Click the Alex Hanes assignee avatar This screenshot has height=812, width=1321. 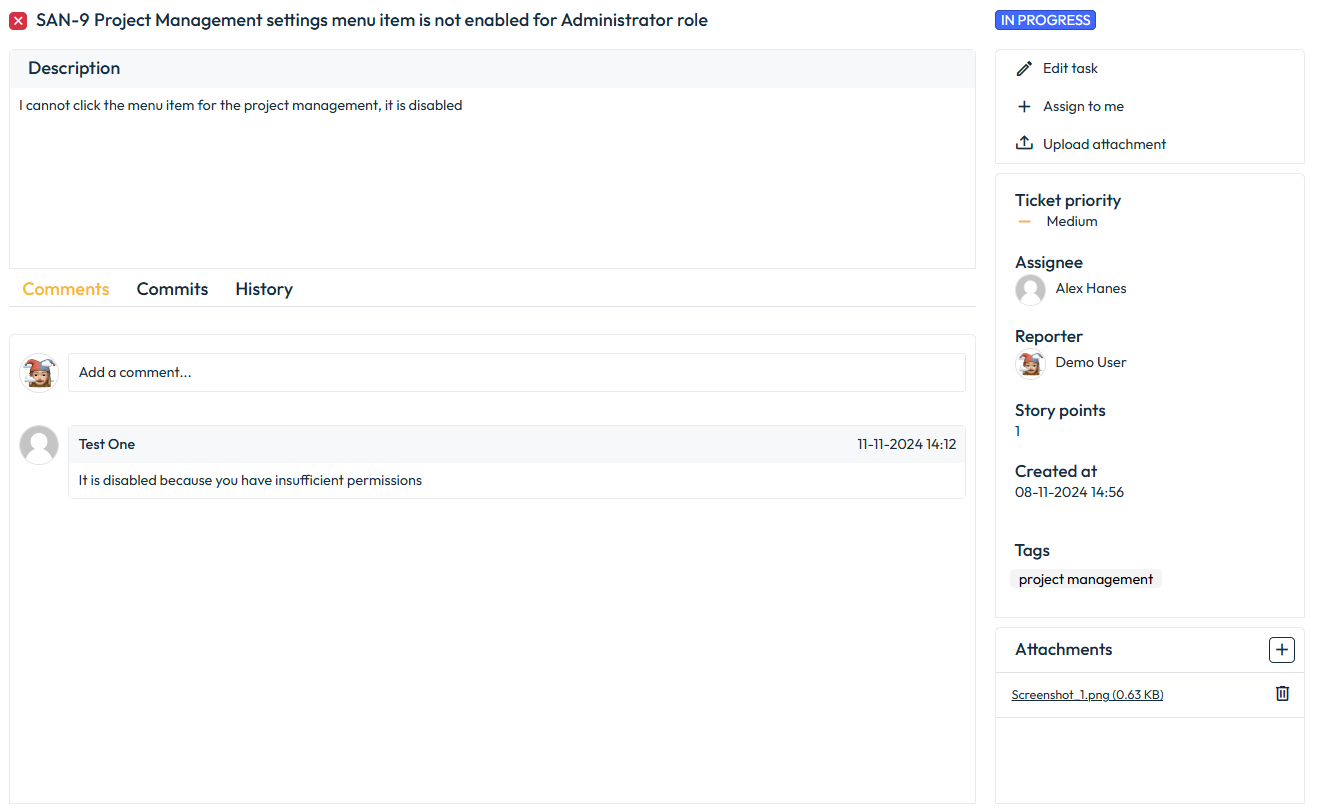(1030, 289)
